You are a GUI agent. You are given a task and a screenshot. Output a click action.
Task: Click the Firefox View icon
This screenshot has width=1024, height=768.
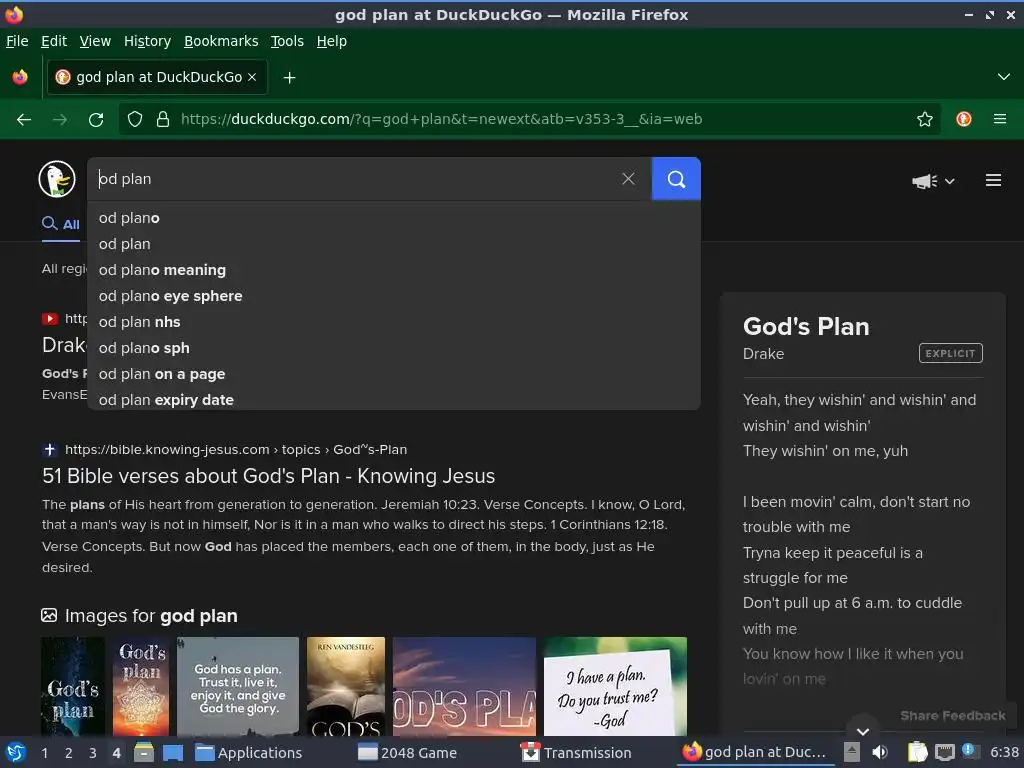click(x=20, y=77)
